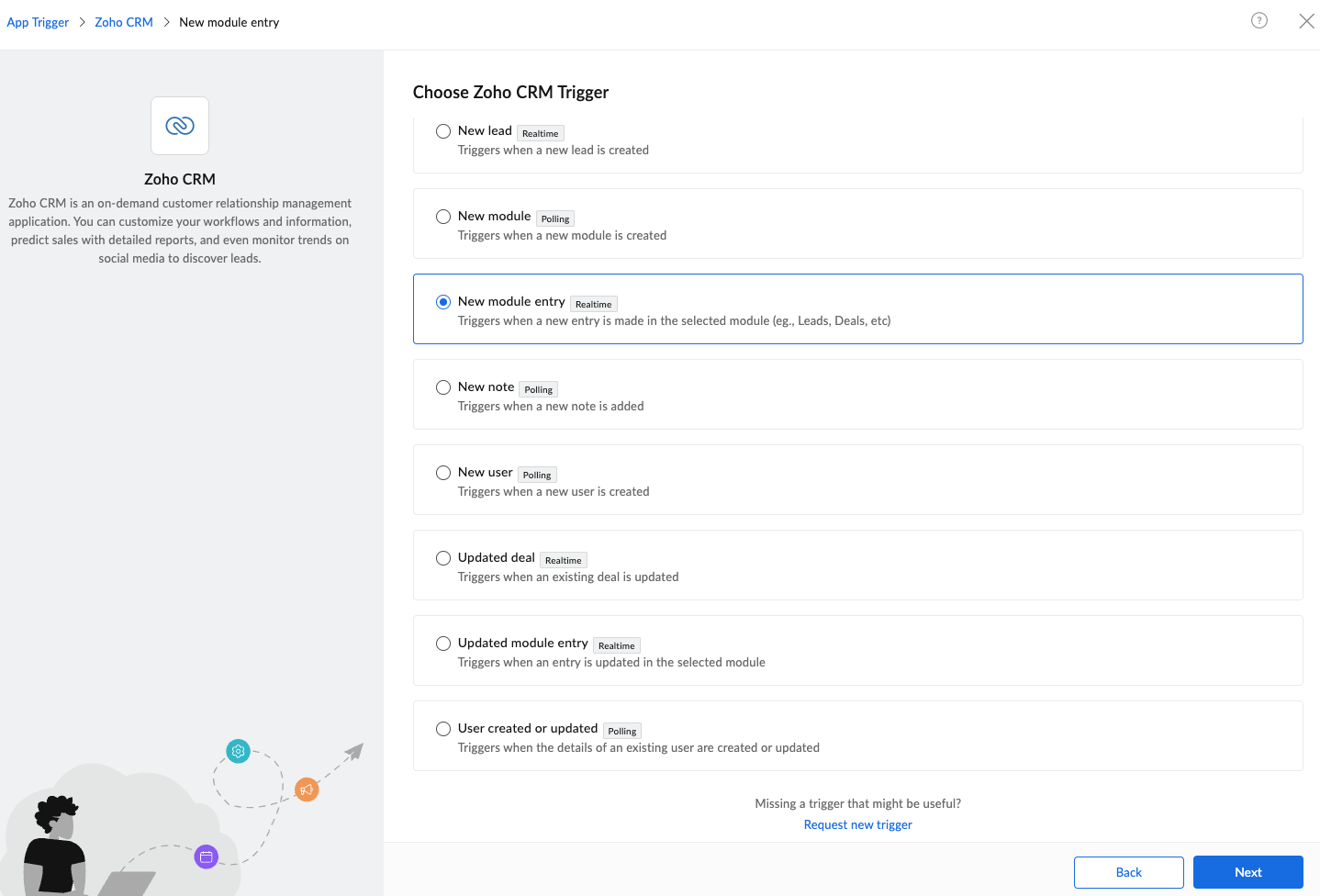
Task: Go to App Trigger breadcrumb
Action: pos(38,22)
